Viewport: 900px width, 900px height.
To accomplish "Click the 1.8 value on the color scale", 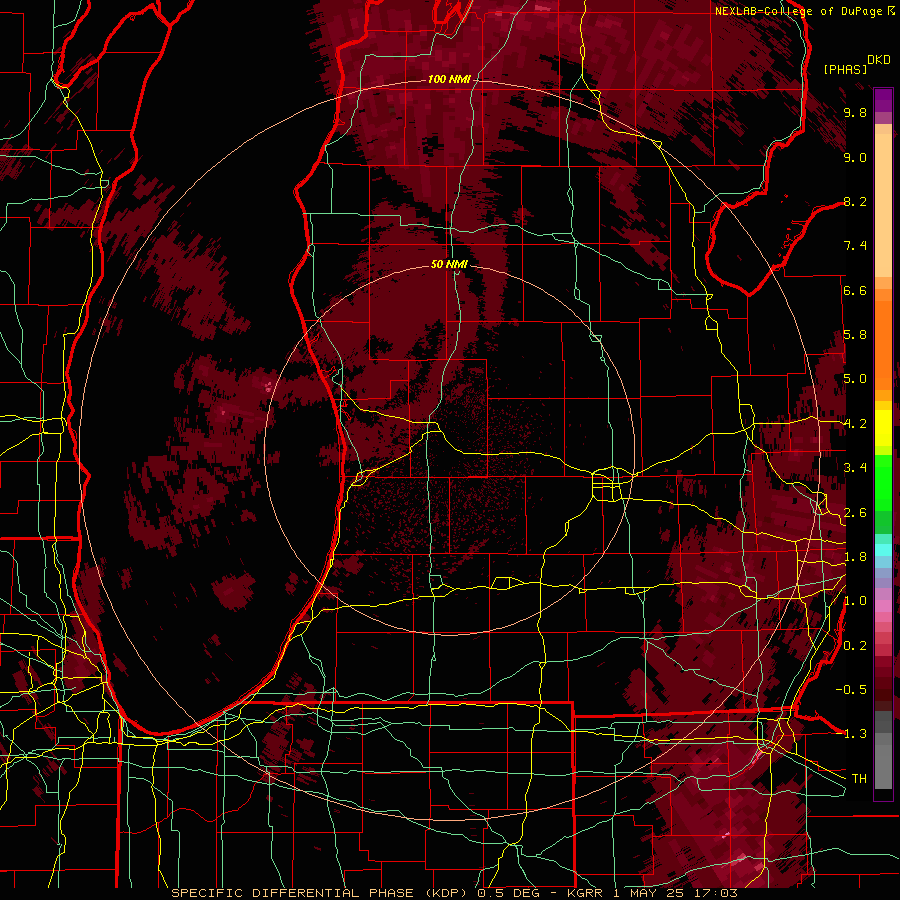I will (x=855, y=557).
